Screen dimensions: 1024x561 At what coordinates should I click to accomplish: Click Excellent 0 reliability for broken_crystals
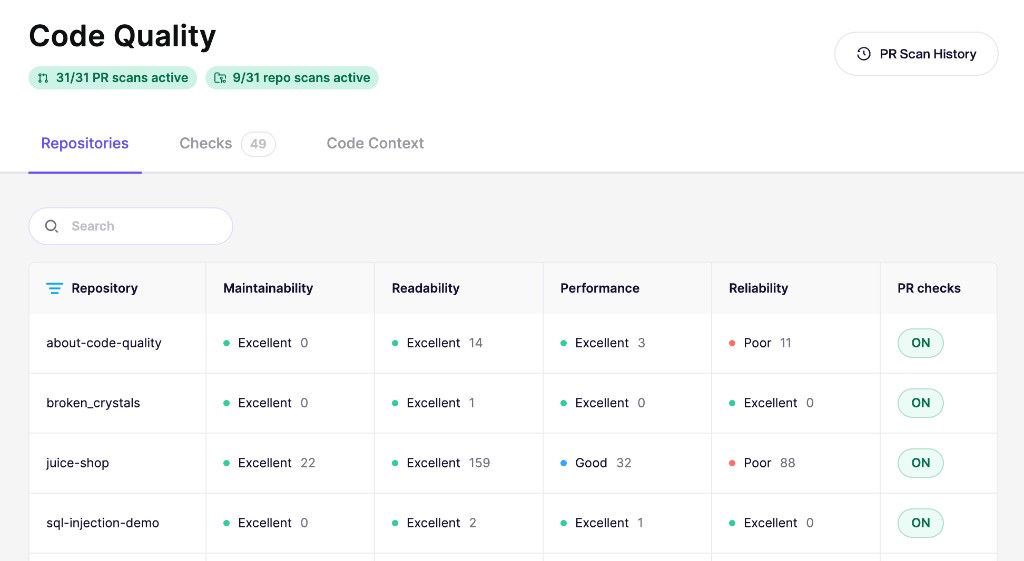click(x=771, y=403)
